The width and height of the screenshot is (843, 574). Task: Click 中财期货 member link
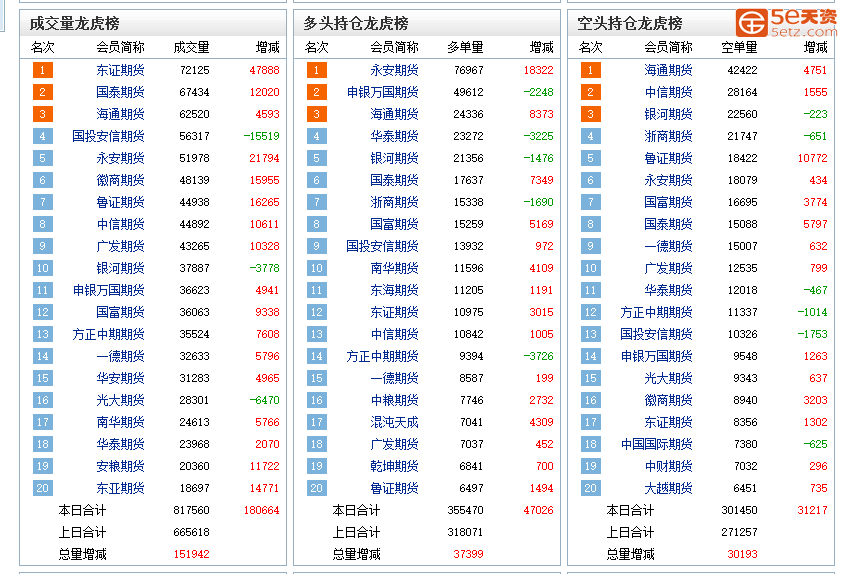click(668, 467)
